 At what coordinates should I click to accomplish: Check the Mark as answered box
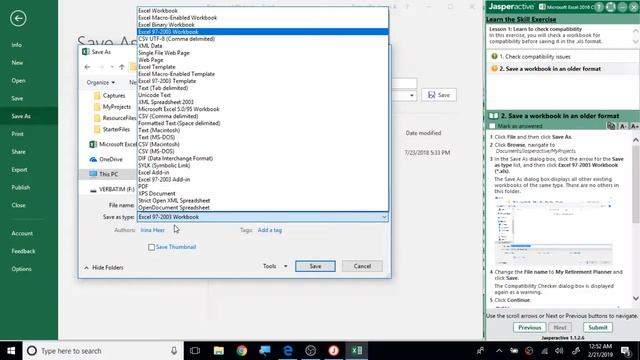[x=492, y=126]
